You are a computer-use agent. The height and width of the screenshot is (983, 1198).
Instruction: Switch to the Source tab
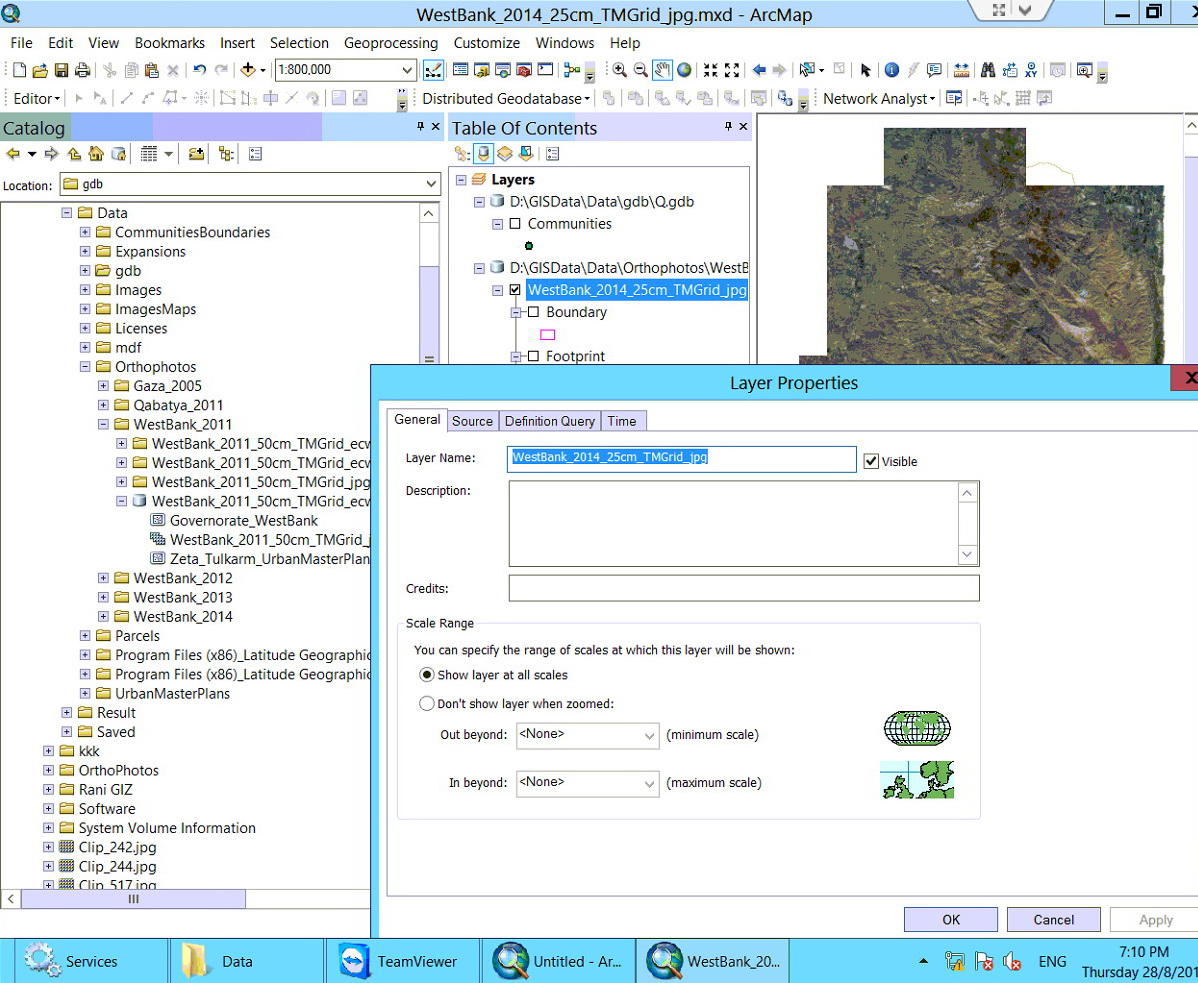coord(472,421)
